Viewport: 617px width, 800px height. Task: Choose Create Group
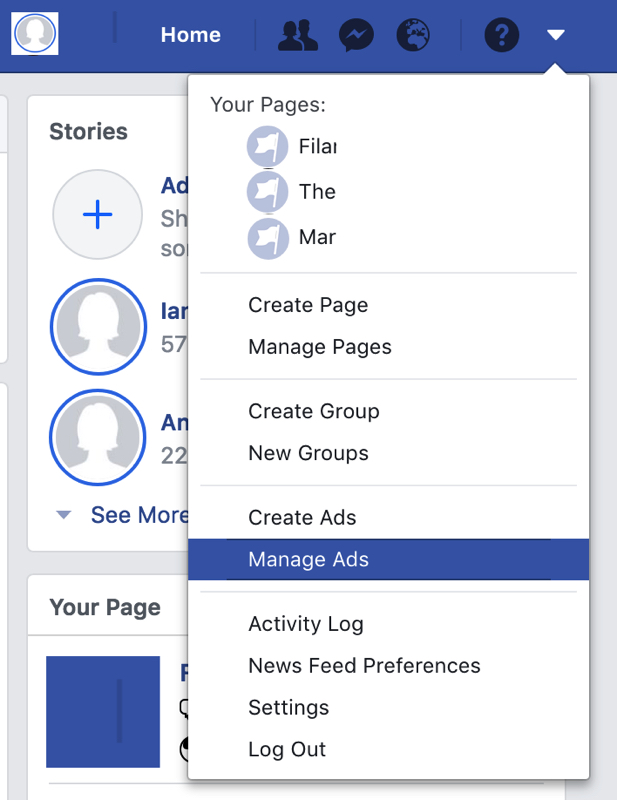(314, 411)
